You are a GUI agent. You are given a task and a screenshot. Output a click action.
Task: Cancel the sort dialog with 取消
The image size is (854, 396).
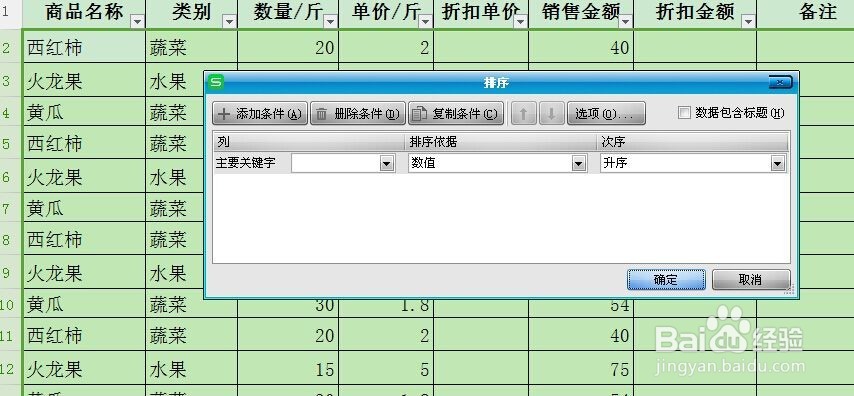[751, 279]
